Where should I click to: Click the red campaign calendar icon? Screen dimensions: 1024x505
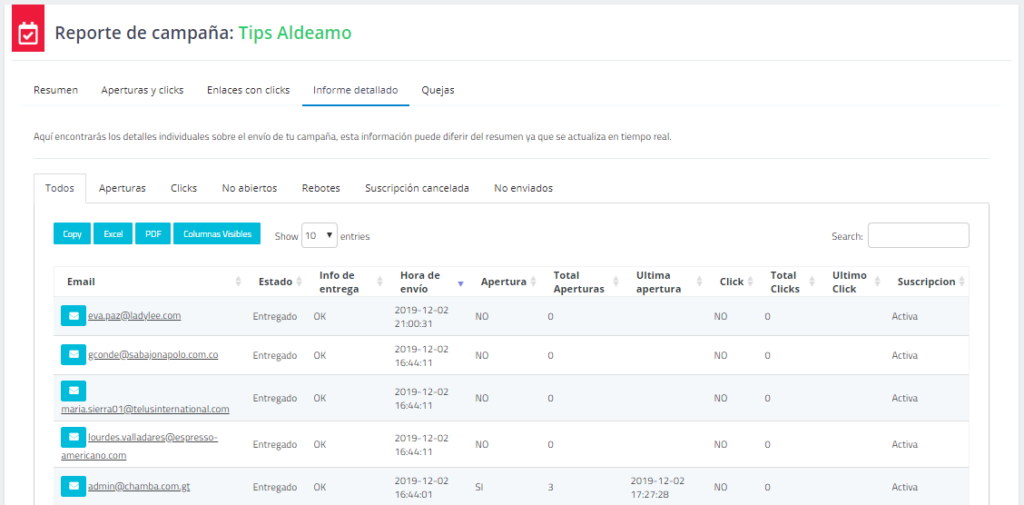(28, 33)
